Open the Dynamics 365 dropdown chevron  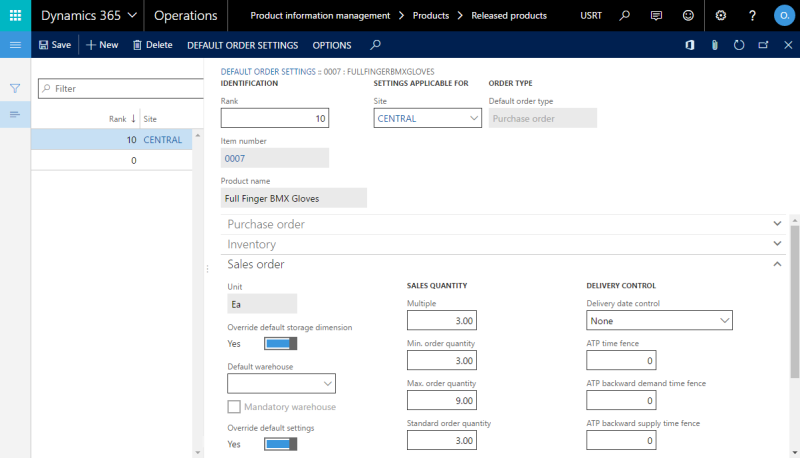pos(132,15)
